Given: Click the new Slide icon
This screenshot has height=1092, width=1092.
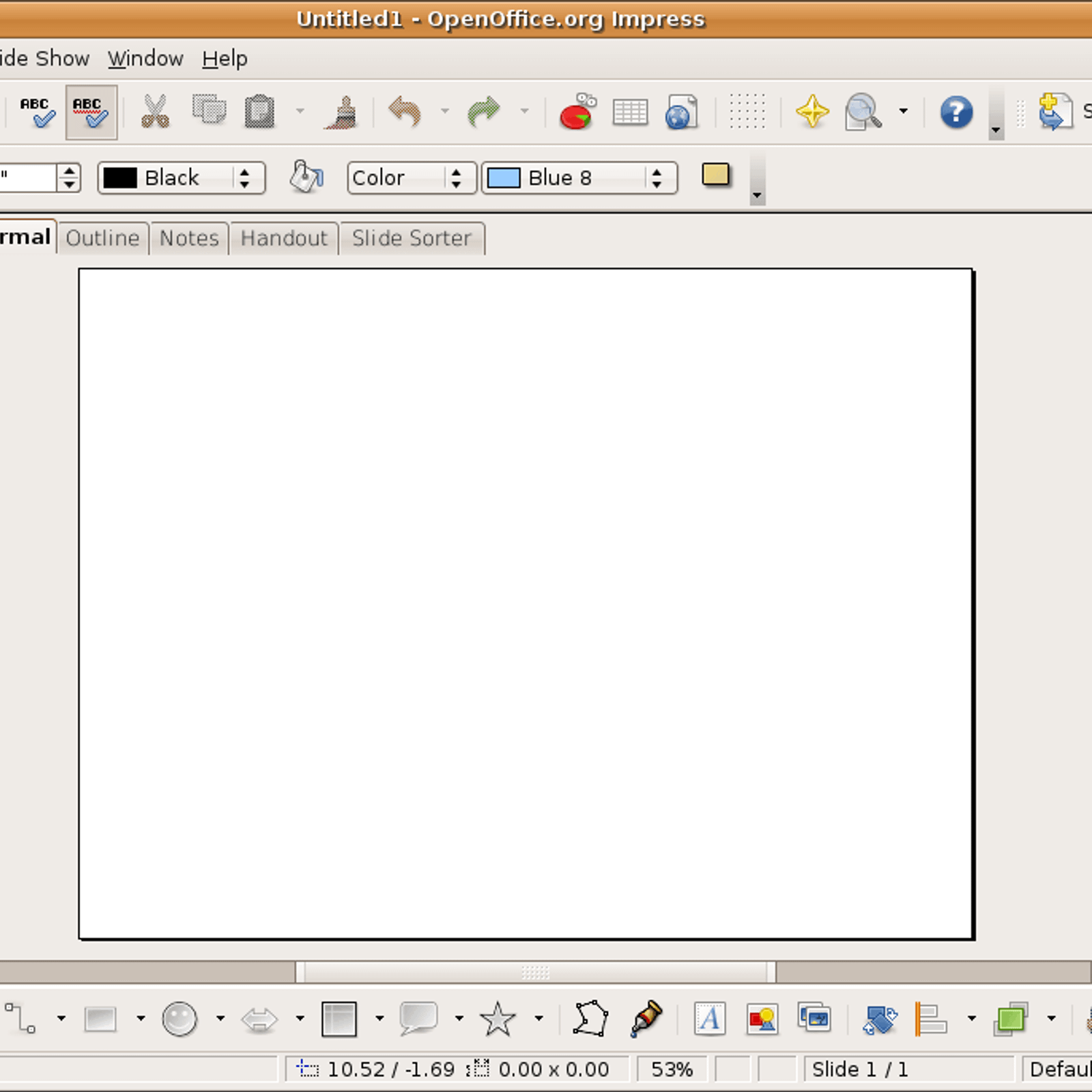Looking at the screenshot, I should click(x=1055, y=112).
